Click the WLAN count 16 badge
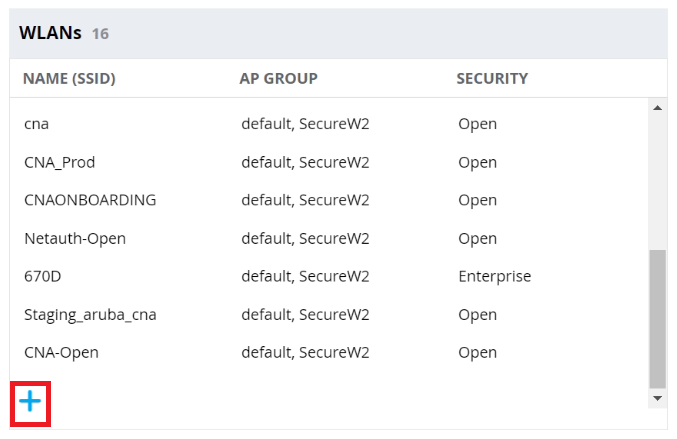The image size is (677, 439). [100, 34]
